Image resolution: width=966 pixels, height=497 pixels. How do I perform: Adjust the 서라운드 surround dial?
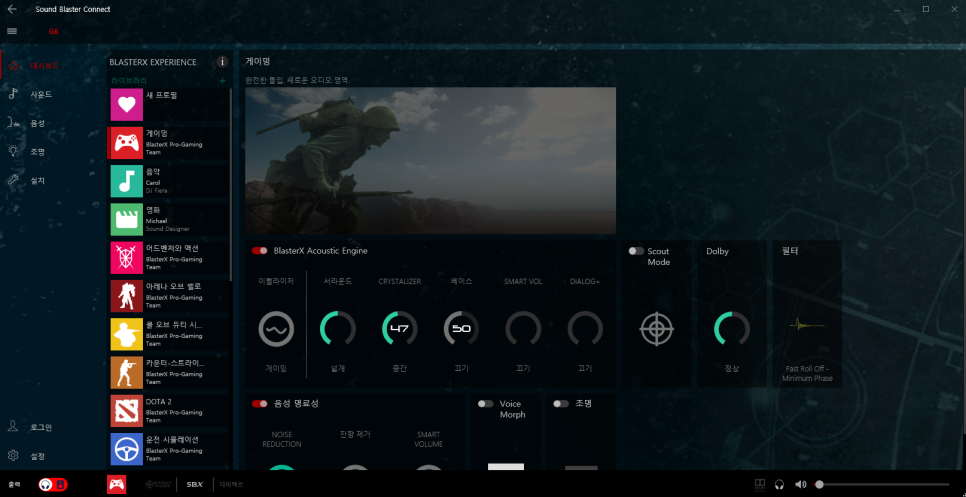[338, 329]
